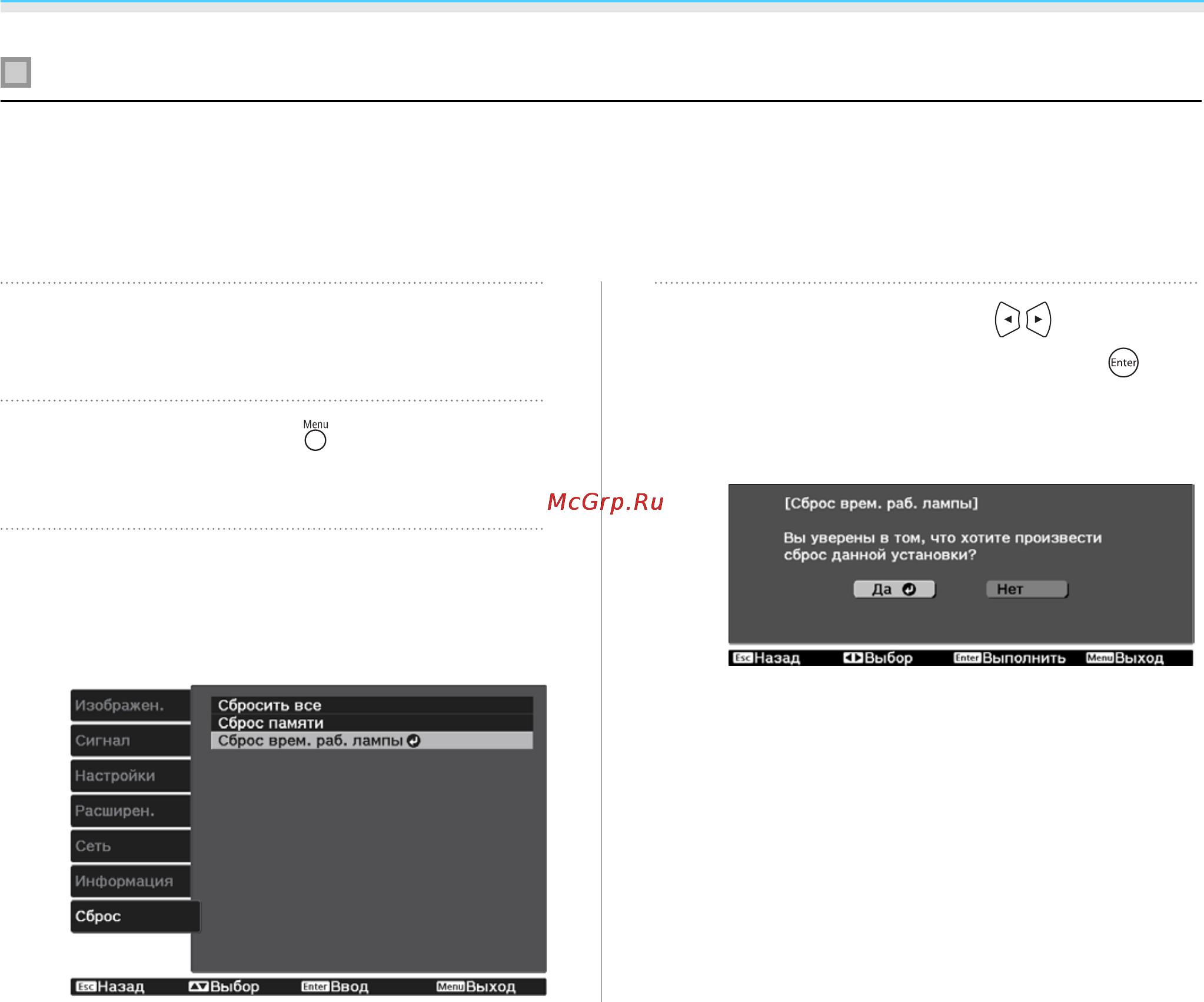Click the Вы уверены confirmation question text

click(943, 546)
